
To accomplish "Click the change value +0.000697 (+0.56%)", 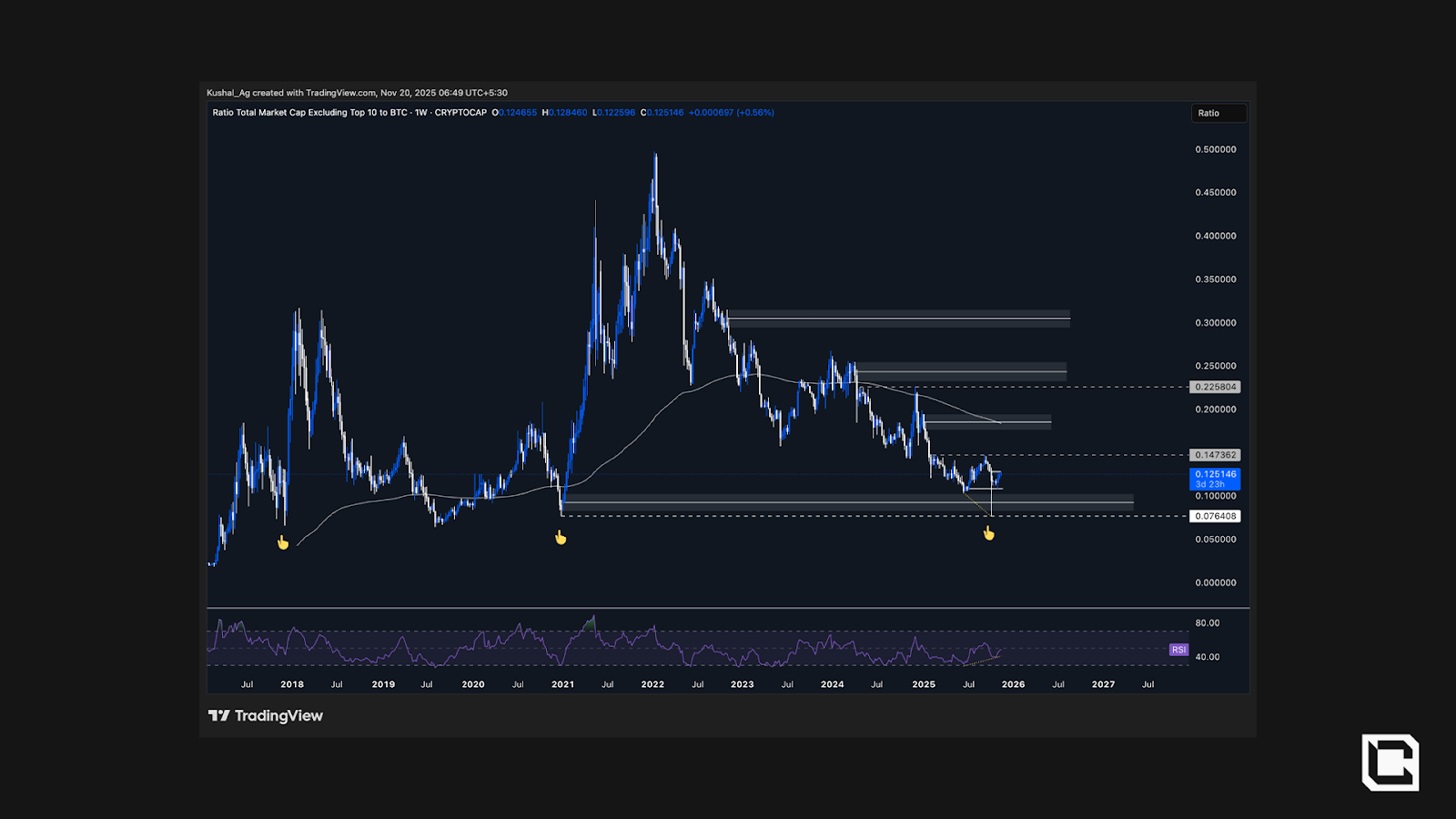I will coord(732,113).
